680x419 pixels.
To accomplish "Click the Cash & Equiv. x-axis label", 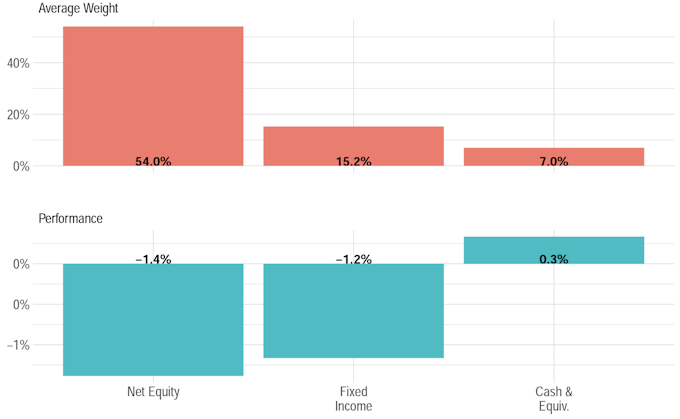I will 554,399.
